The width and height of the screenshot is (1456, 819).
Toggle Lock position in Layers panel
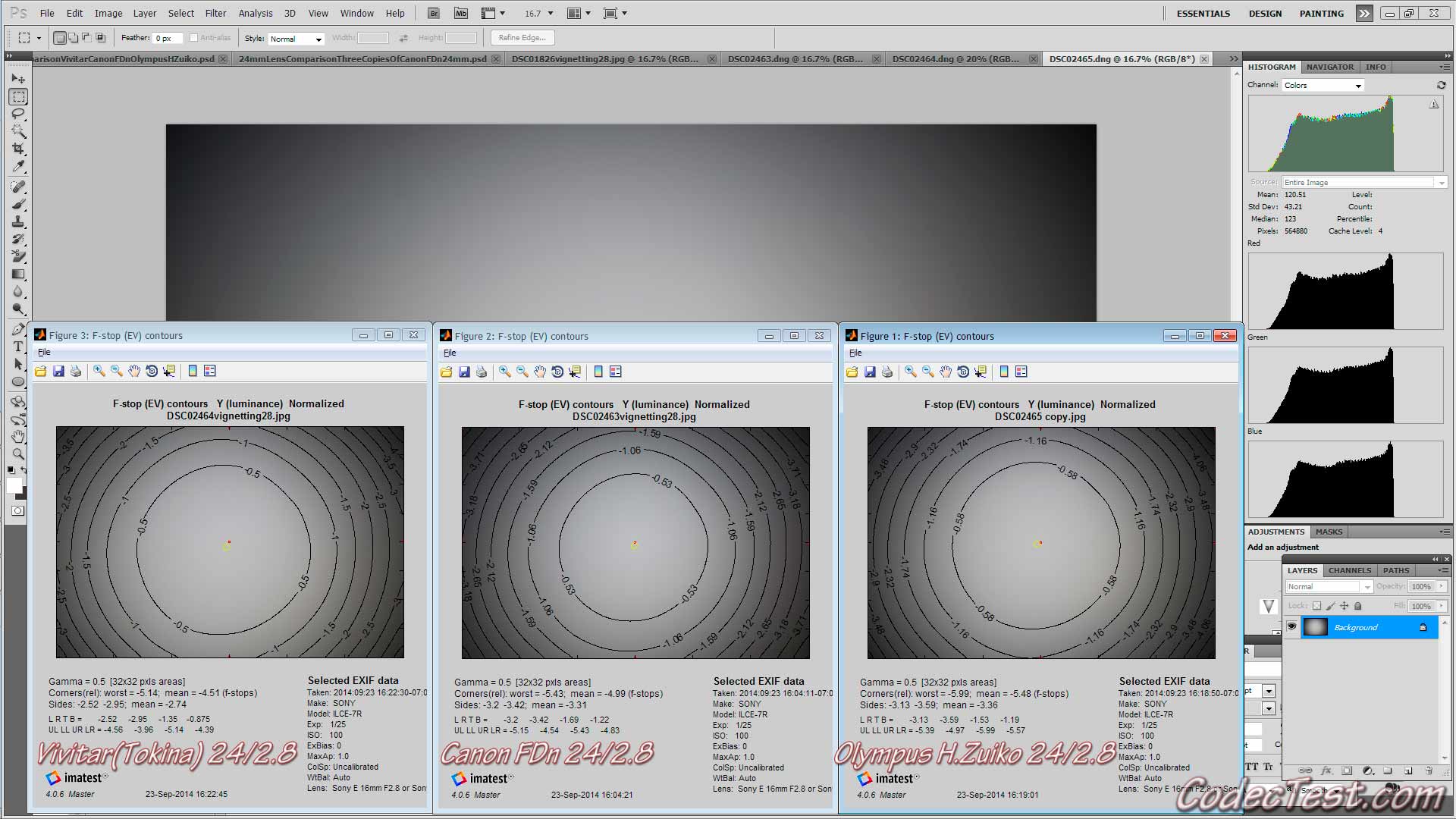click(x=1345, y=606)
